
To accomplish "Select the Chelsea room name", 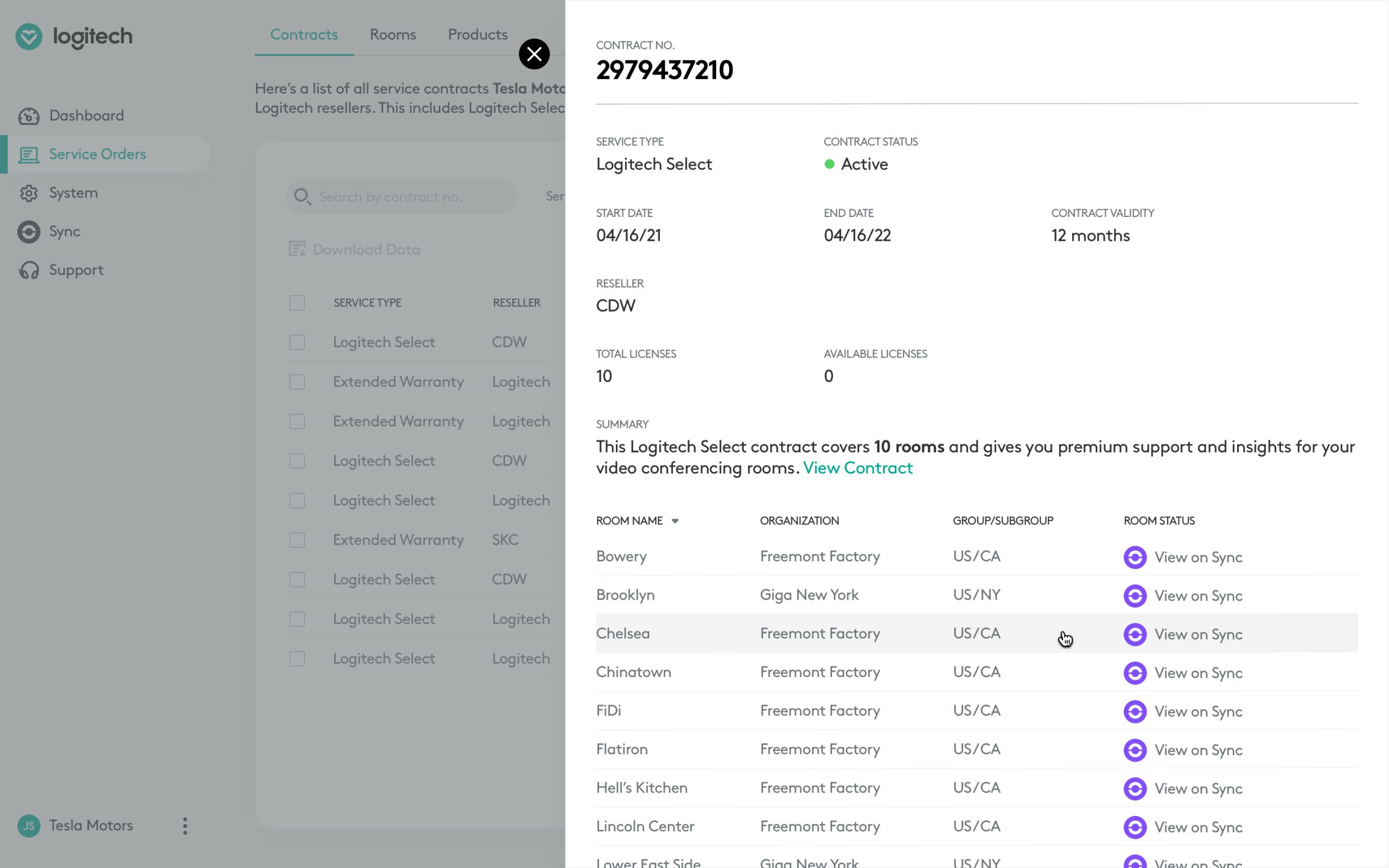I will [x=623, y=633].
